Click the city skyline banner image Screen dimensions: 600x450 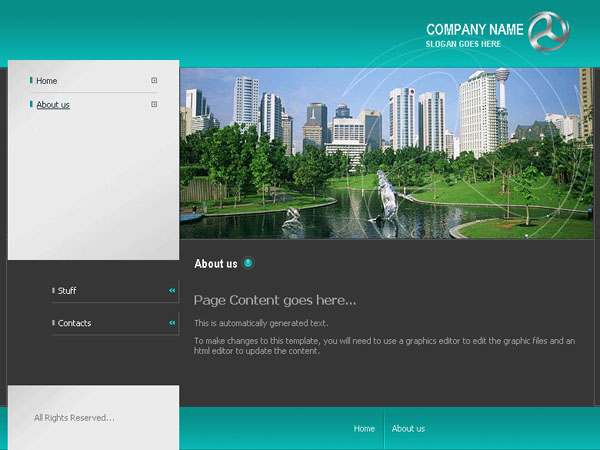pos(386,153)
